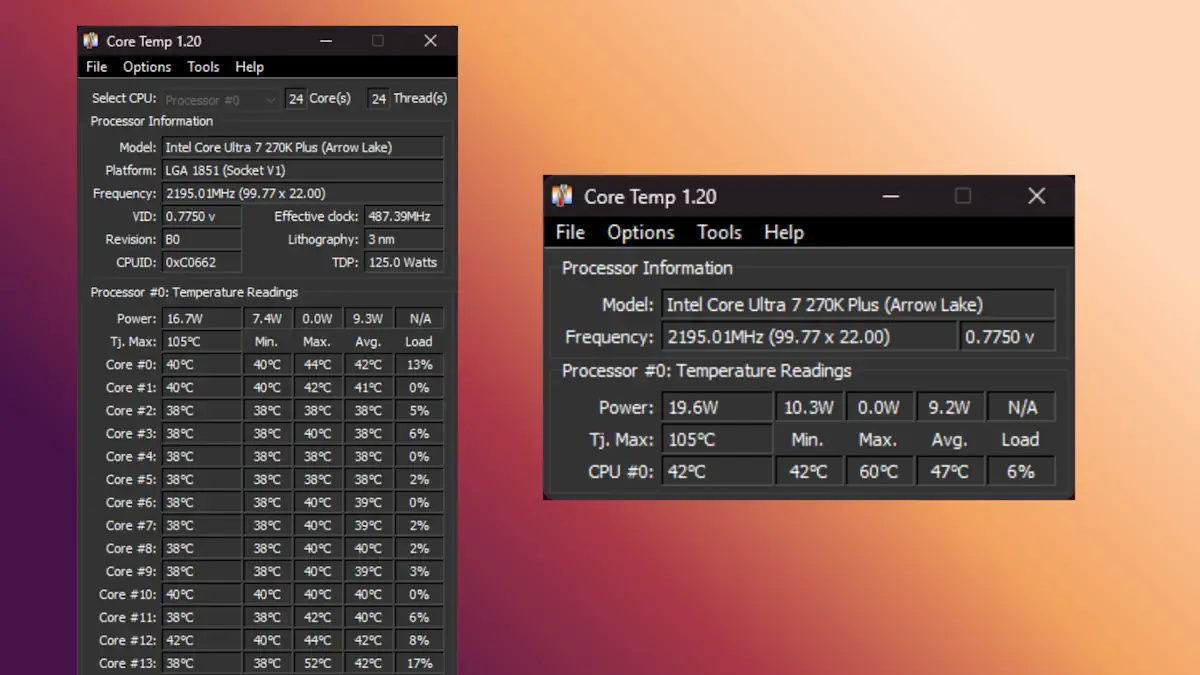Click the Core Temp app icon on the left window

[x=91, y=41]
